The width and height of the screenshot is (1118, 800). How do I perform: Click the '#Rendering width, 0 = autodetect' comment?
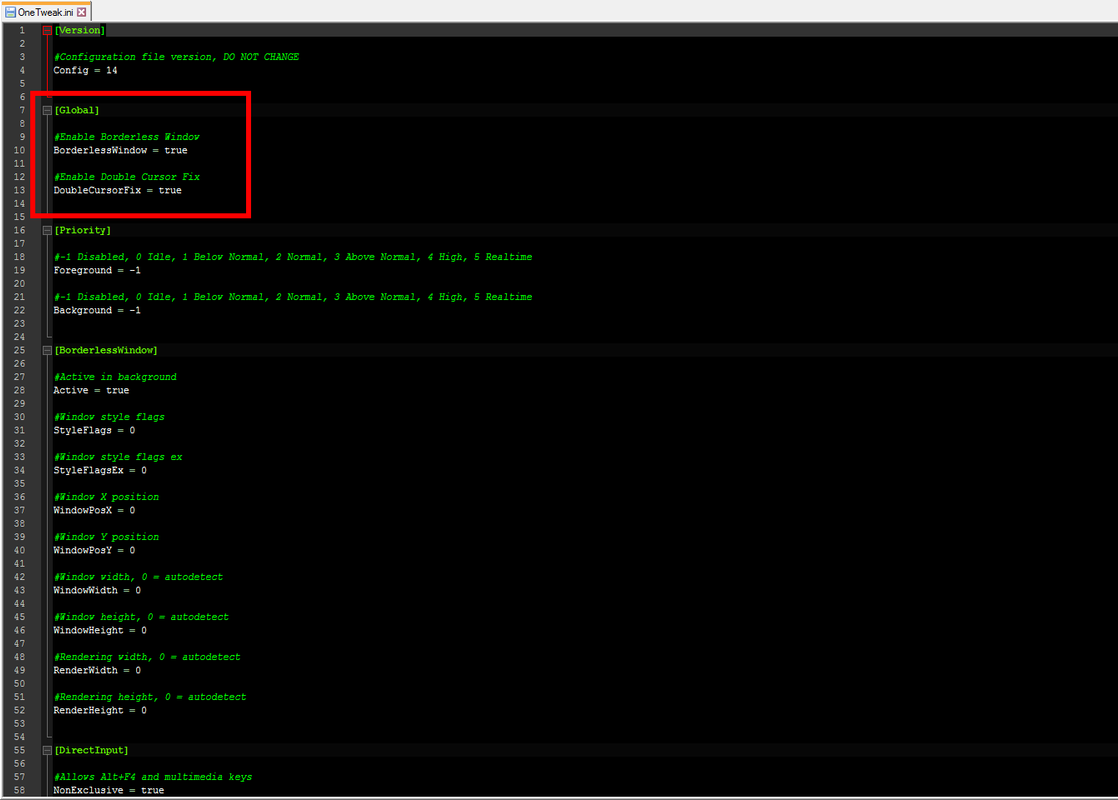click(147, 656)
